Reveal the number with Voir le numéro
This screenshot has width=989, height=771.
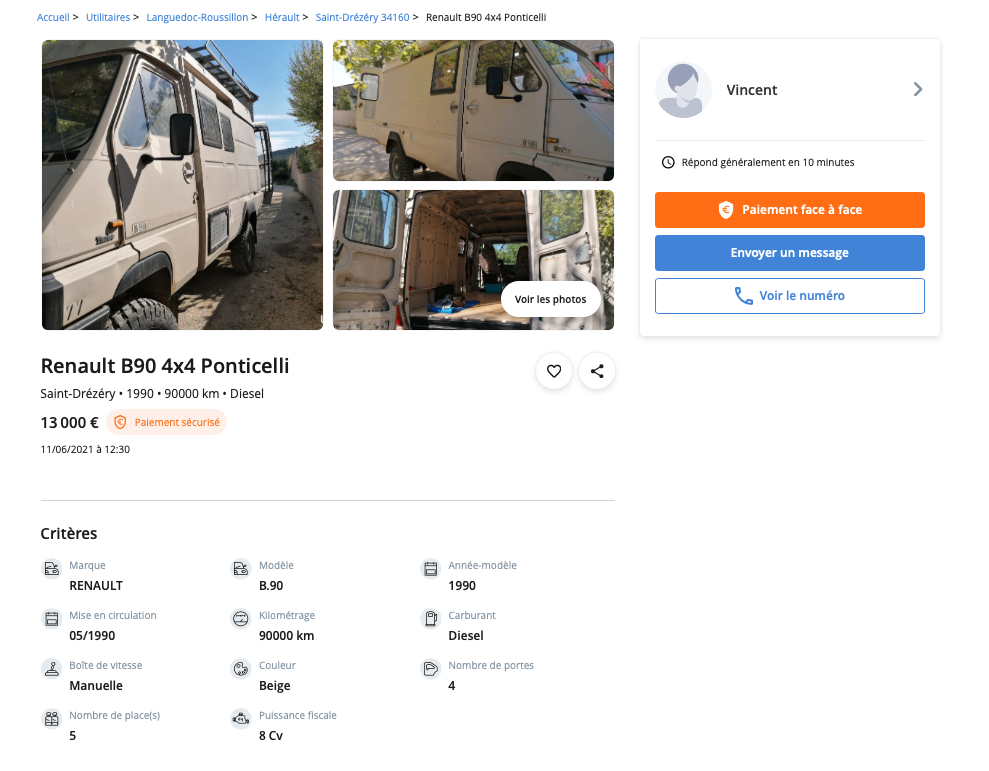pos(789,296)
